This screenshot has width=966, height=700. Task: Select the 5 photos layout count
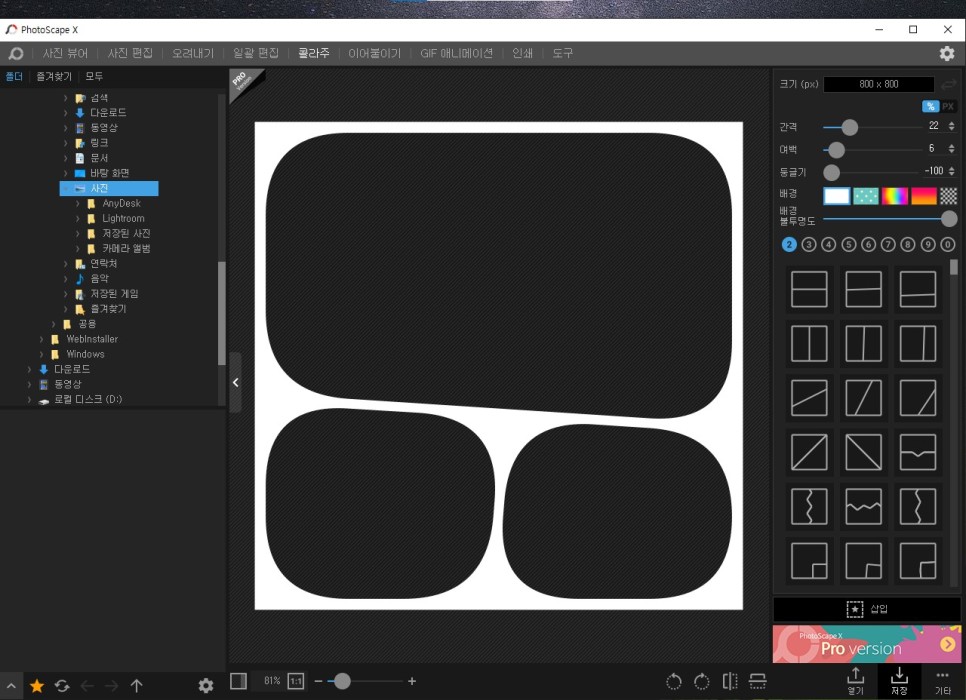point(848,245)
